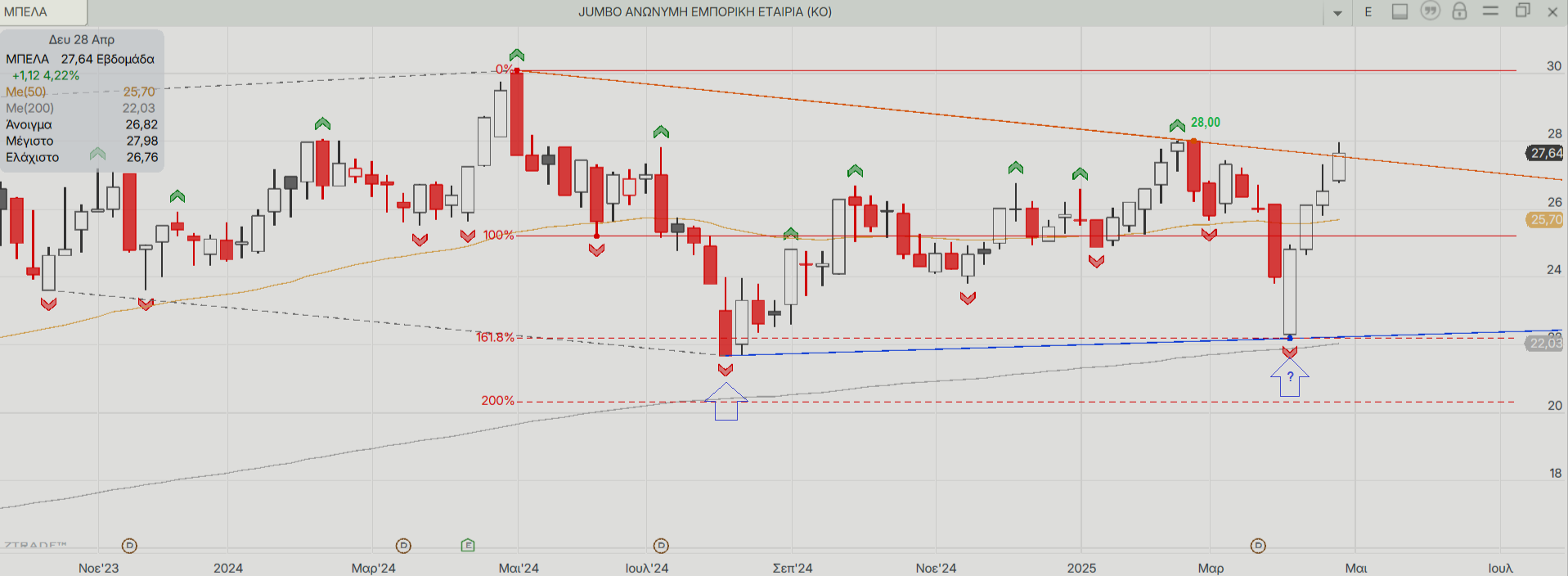Open the quotation-mark comments icon
This screenshot has width=1568, height=576.
(1430, 11)
